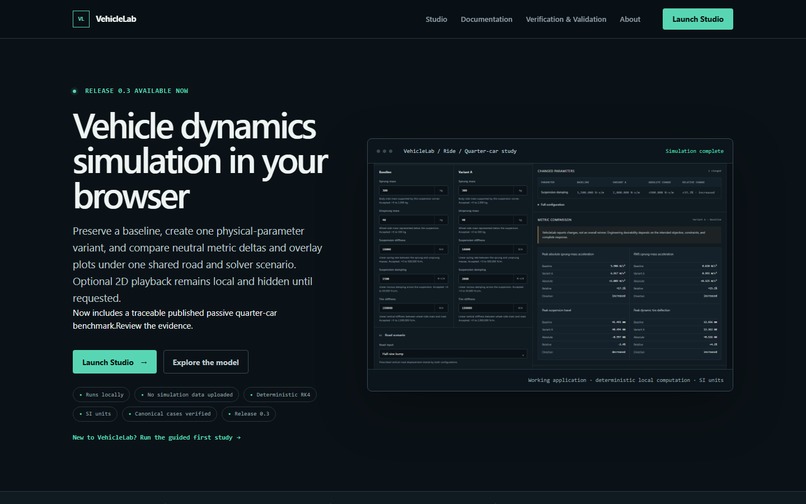Open the Road input Half-sine bump dropdown

tap(452, 354)
